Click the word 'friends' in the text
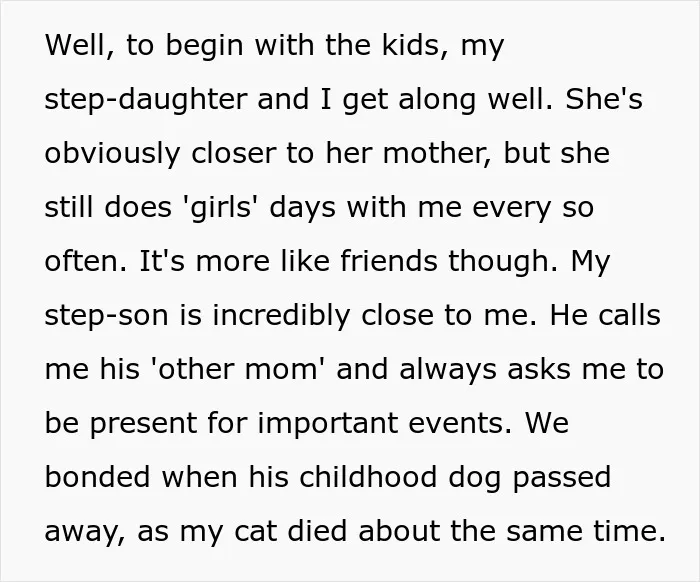The width and height of the screenshot is (700, 582). pyautogui.click(x=389, y=261)
